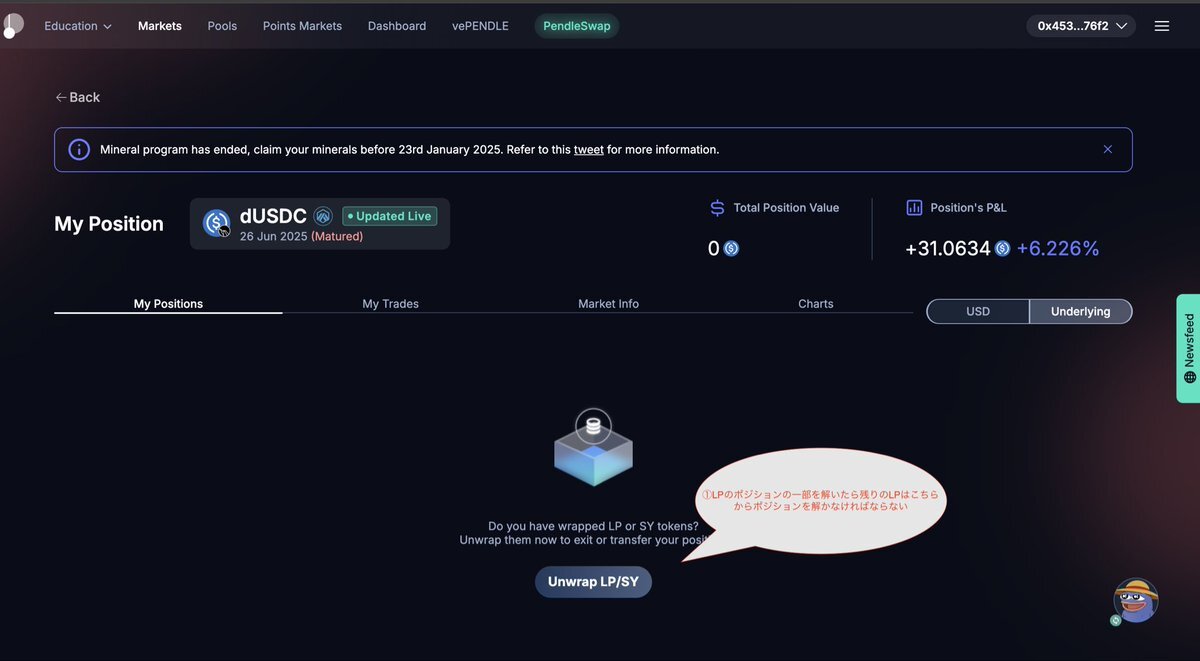Switch to My Trades tab
Viewport: 1200px width, 661px height.
(390, 304)
